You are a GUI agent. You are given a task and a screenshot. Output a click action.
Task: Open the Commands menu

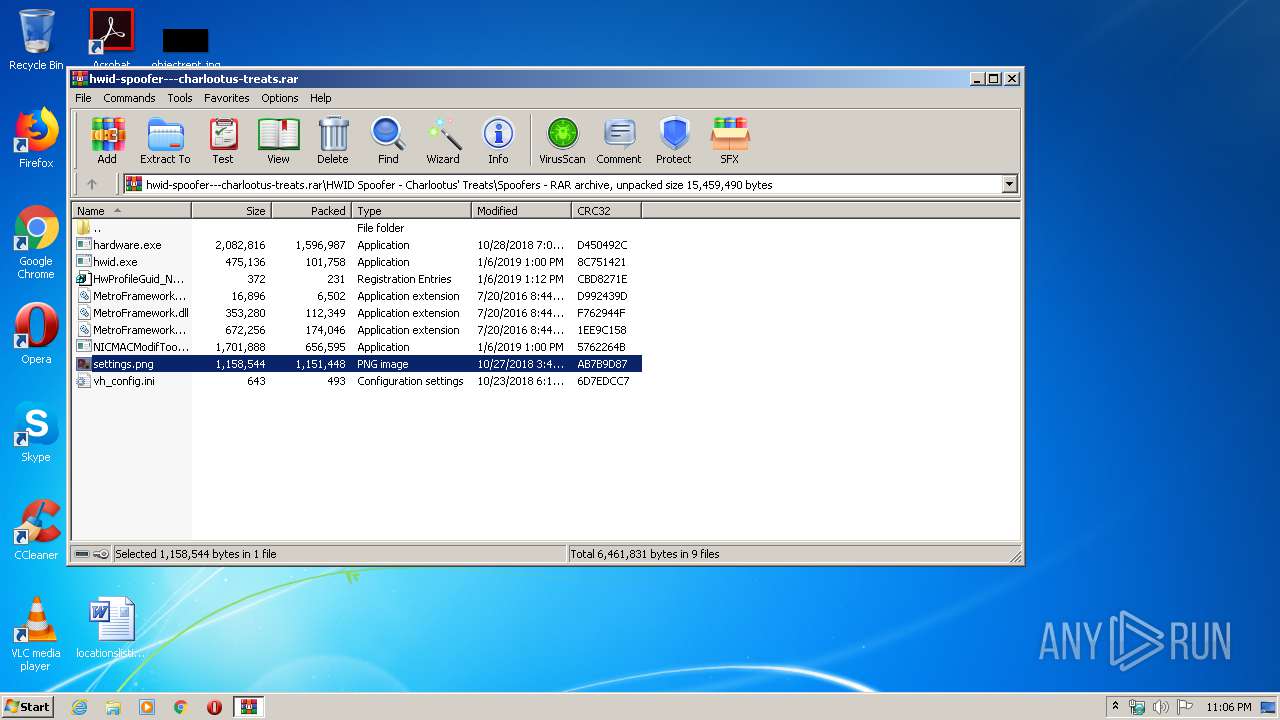point(129,98)
